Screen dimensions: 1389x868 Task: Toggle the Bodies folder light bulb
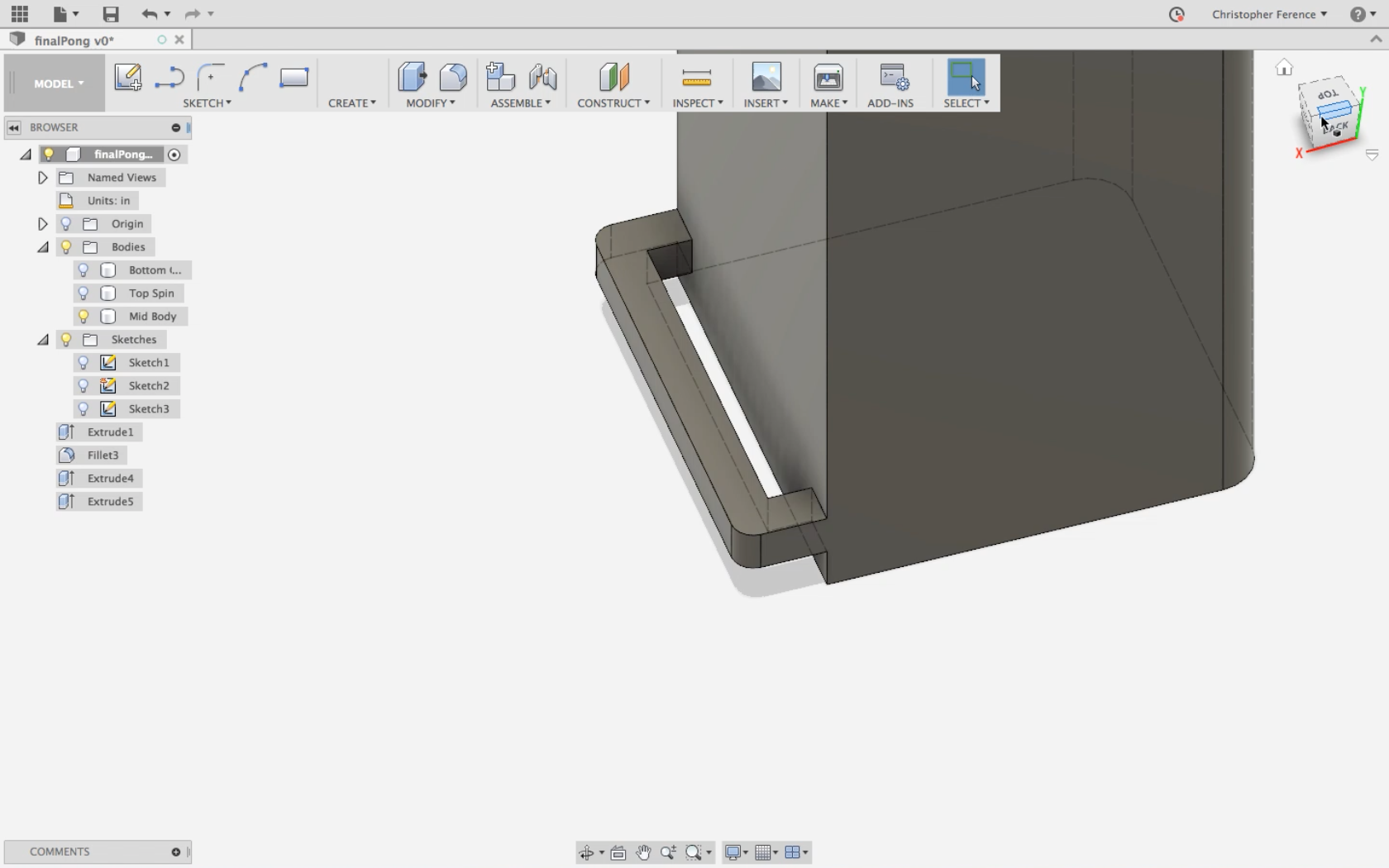[66, 247]
